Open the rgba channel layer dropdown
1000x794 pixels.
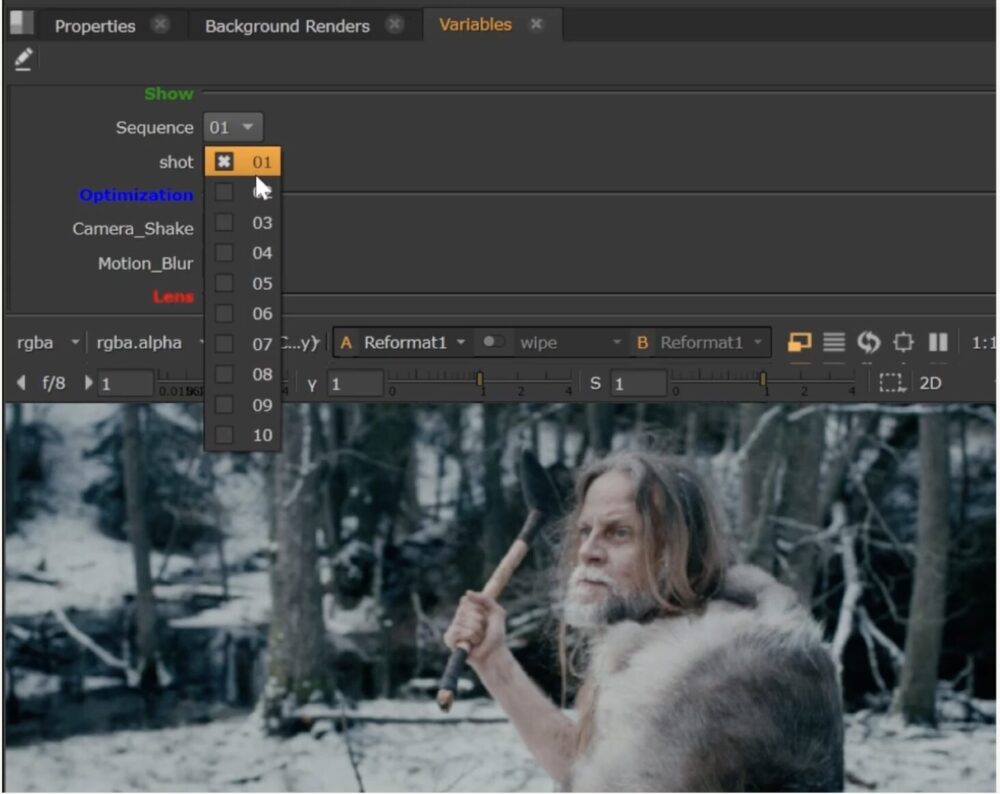48,342
